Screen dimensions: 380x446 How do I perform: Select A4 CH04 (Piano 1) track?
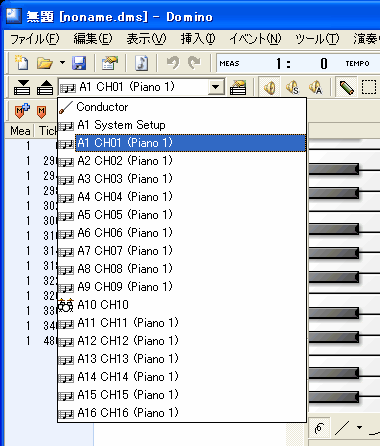(182, 197)
